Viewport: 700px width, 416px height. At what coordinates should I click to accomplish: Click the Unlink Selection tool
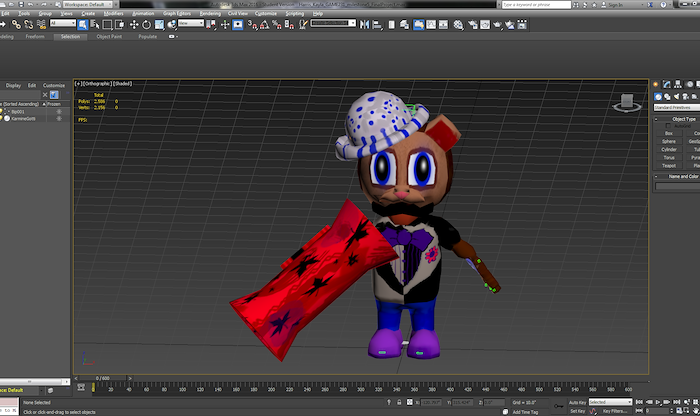coord(29,25)
